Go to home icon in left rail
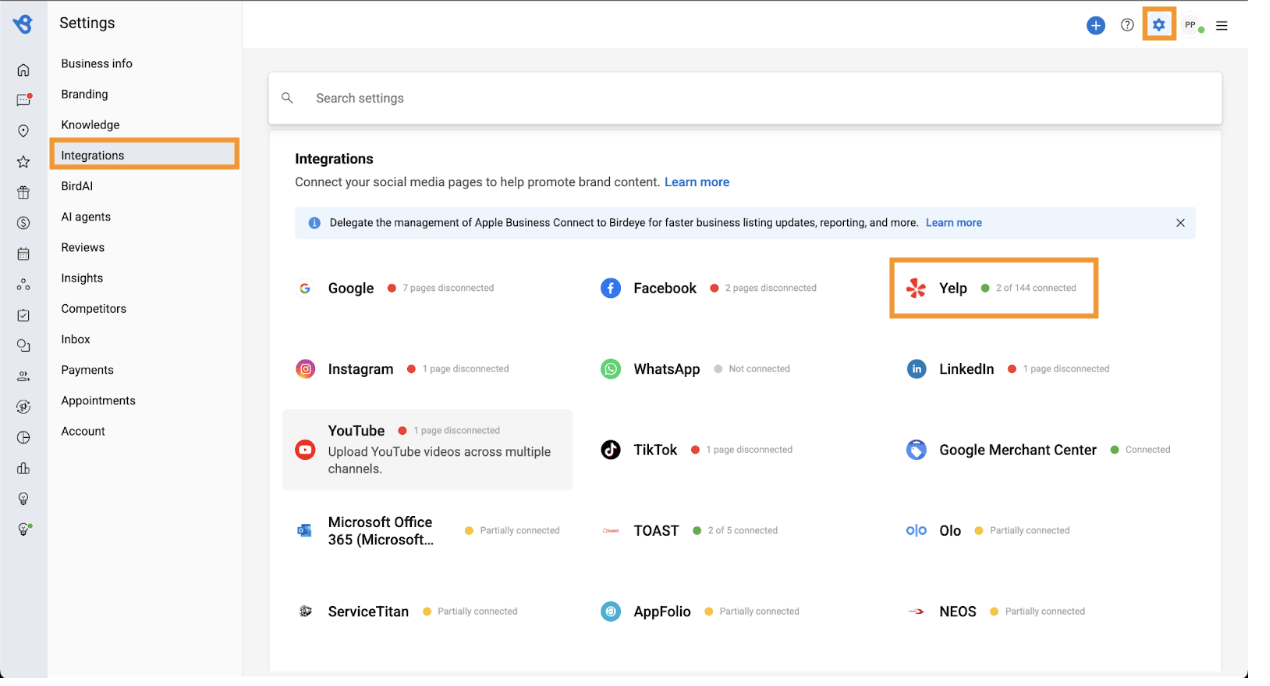Screen dimensions: 1270x686 pyautogui.click(x=23, y=70)
